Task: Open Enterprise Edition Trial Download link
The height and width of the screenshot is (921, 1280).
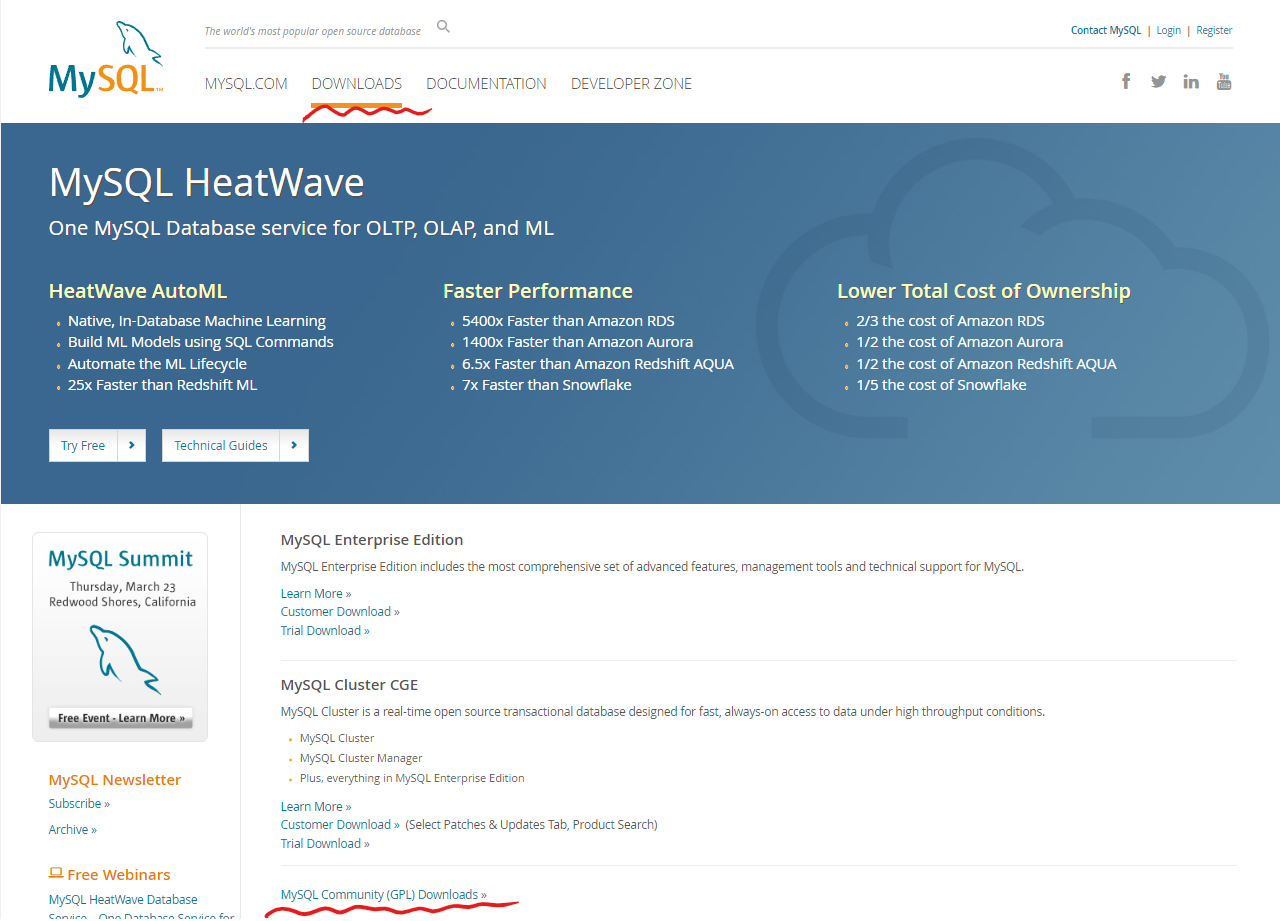Action: point(325,631)
